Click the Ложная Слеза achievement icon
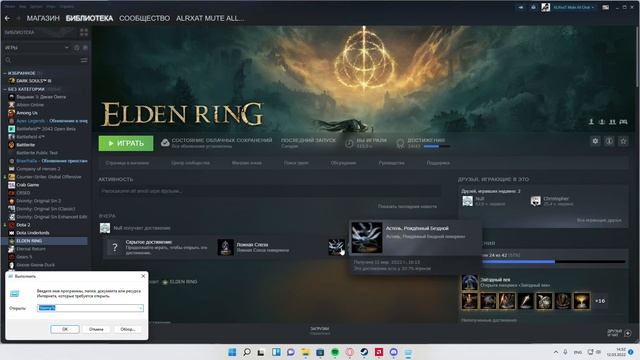The image size is (640, 360). tap(225, 247)
